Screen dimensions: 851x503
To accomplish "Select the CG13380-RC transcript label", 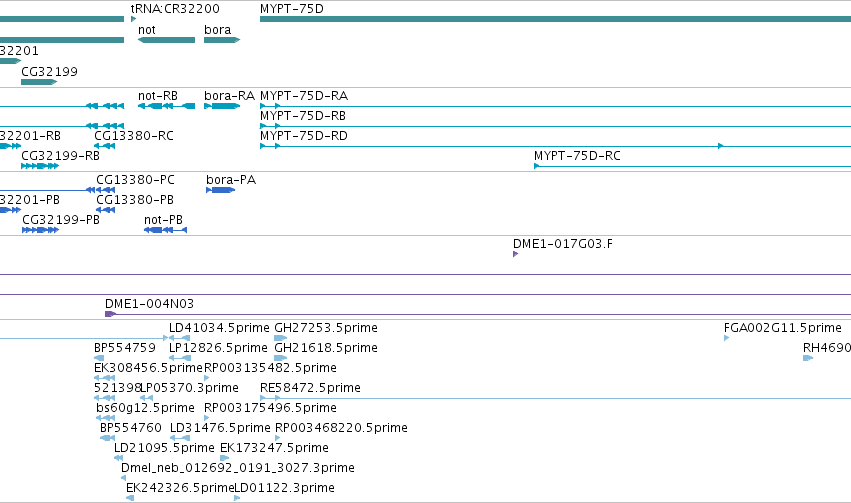I will (134, 136).
